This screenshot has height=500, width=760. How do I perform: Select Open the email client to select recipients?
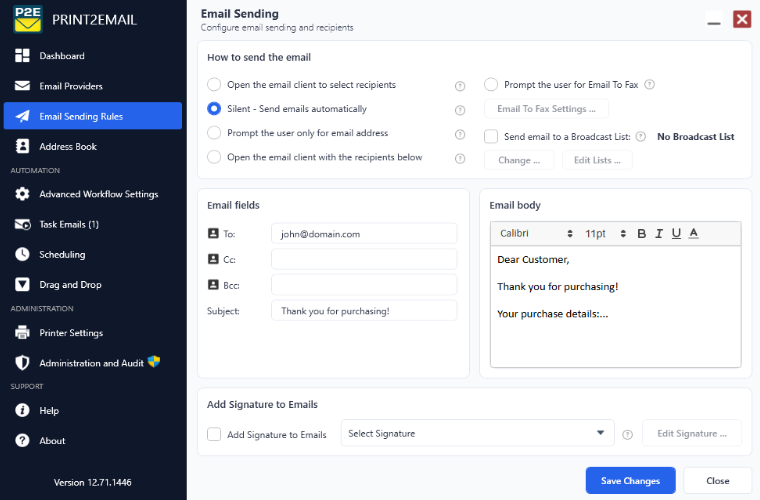[214, 84]
